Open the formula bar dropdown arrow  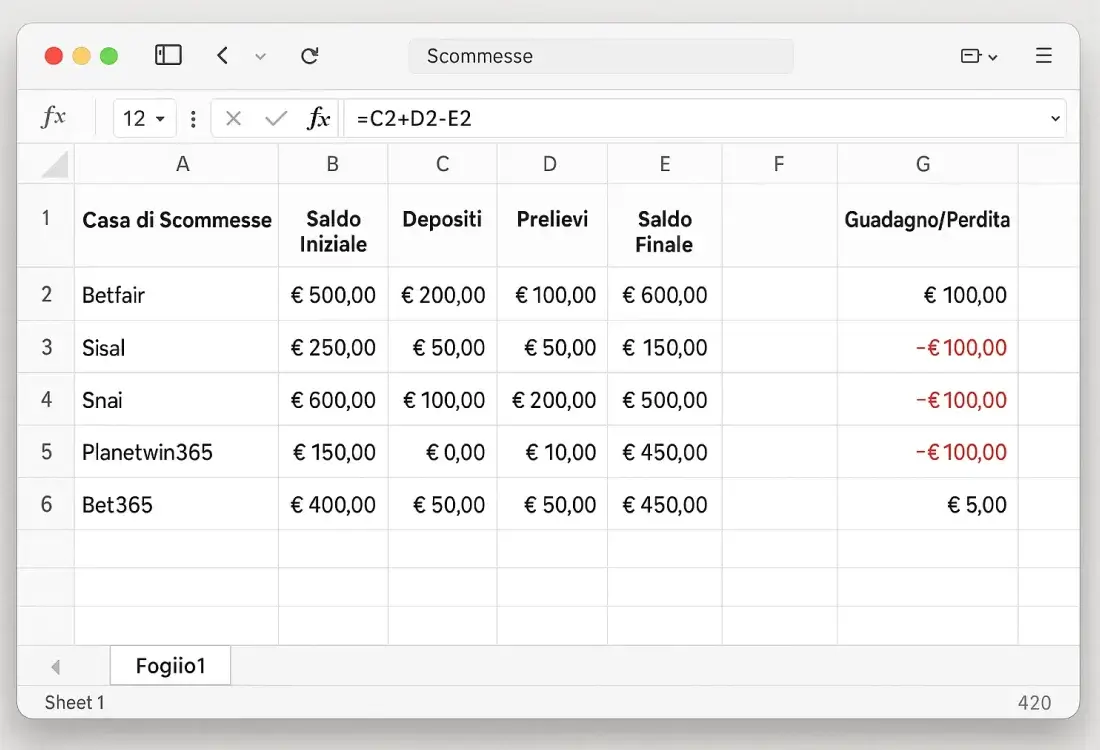tap(1055, 117)
